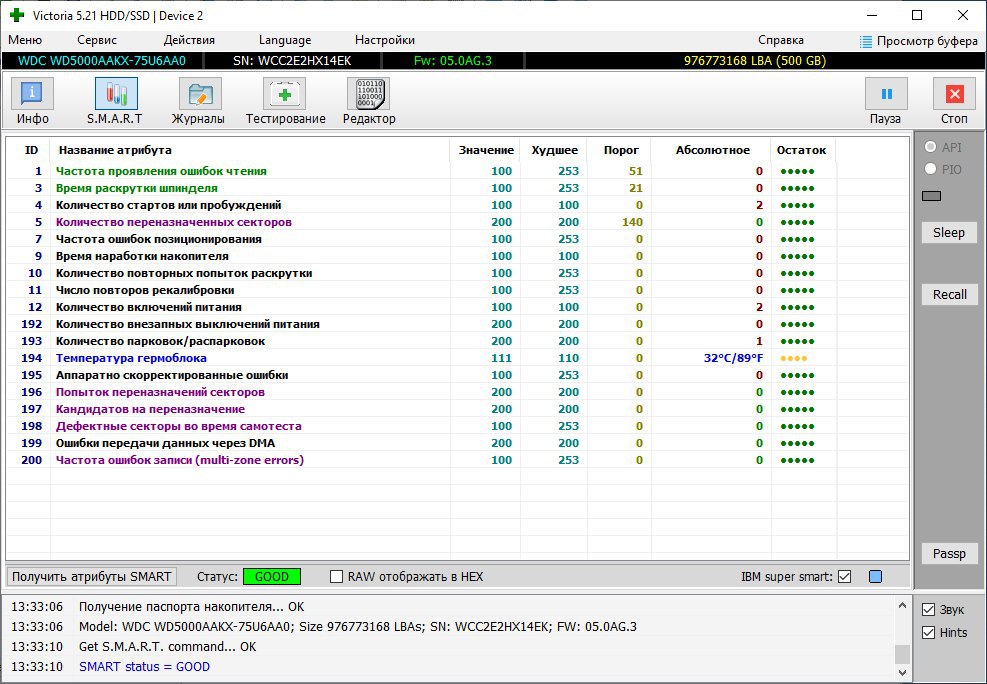Viewport: 987px width, 684px height.
Task: Click the 976773168 LBA (500 GB) label
Action: (755, 61)
